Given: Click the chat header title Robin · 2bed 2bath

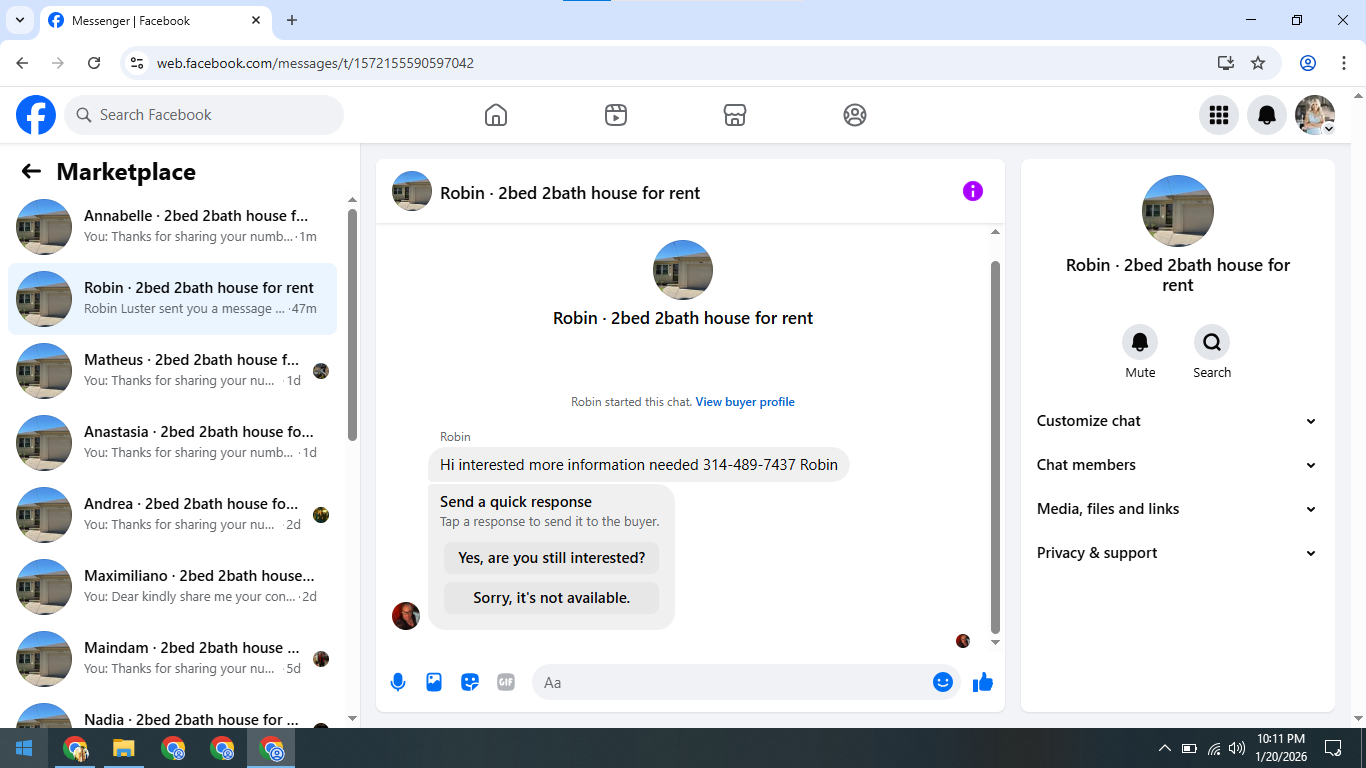Looking at the screenshot, I should tap(570, 193).
